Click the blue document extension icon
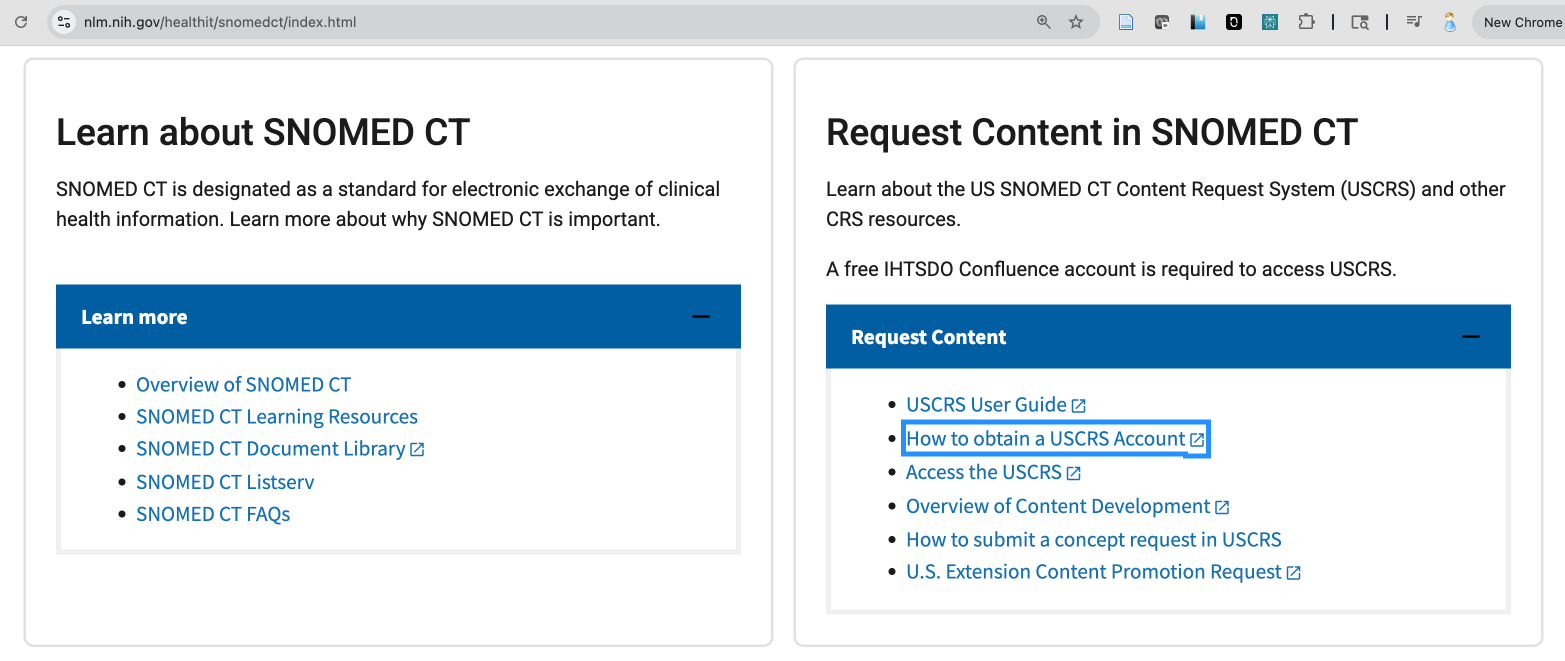Screen dimensions: 1565x661 pos(1126,22)
